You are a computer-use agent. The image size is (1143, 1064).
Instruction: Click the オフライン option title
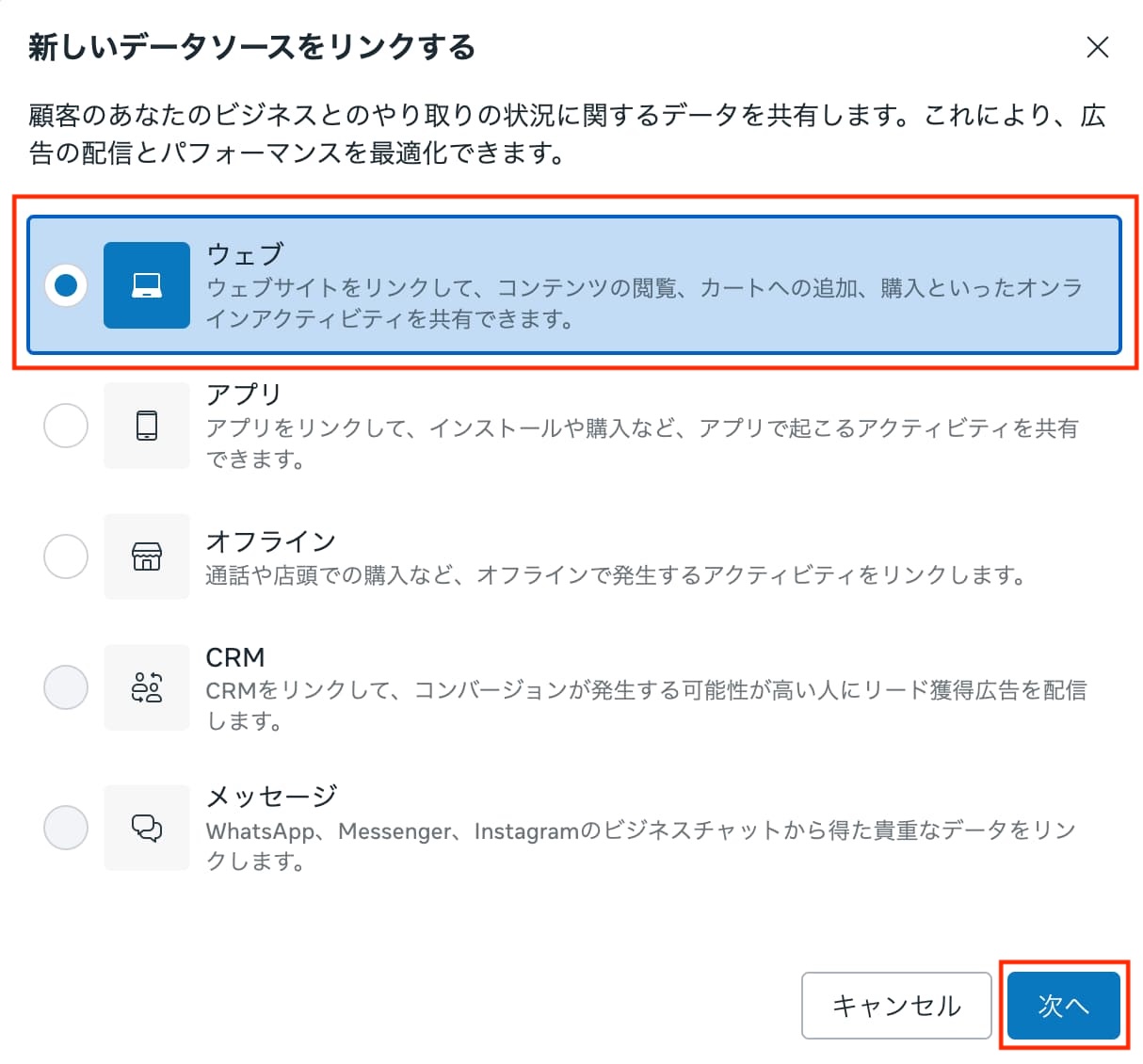tap(271, 541)
